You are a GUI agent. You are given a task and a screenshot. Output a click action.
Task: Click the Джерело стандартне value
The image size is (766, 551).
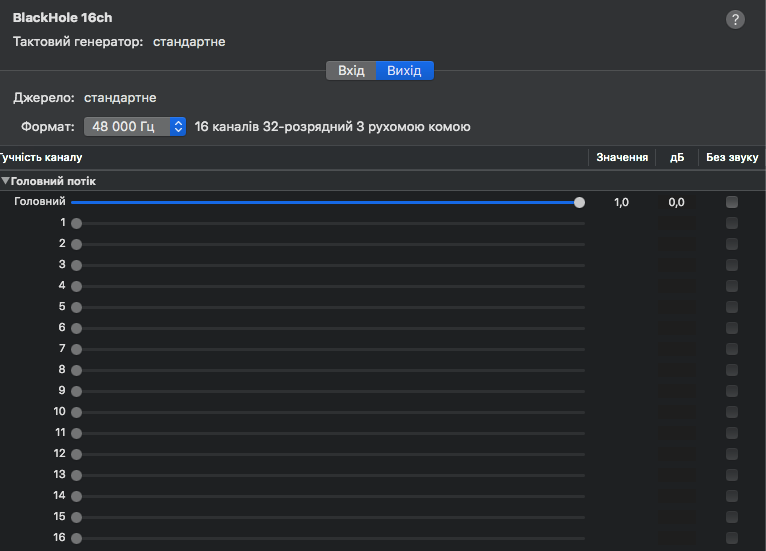coord(120,98)
